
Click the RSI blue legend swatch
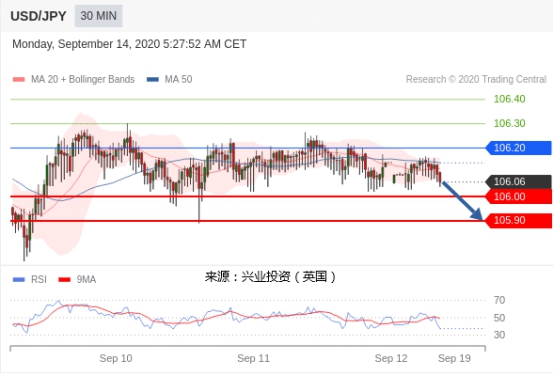click(x=19, y=279)
